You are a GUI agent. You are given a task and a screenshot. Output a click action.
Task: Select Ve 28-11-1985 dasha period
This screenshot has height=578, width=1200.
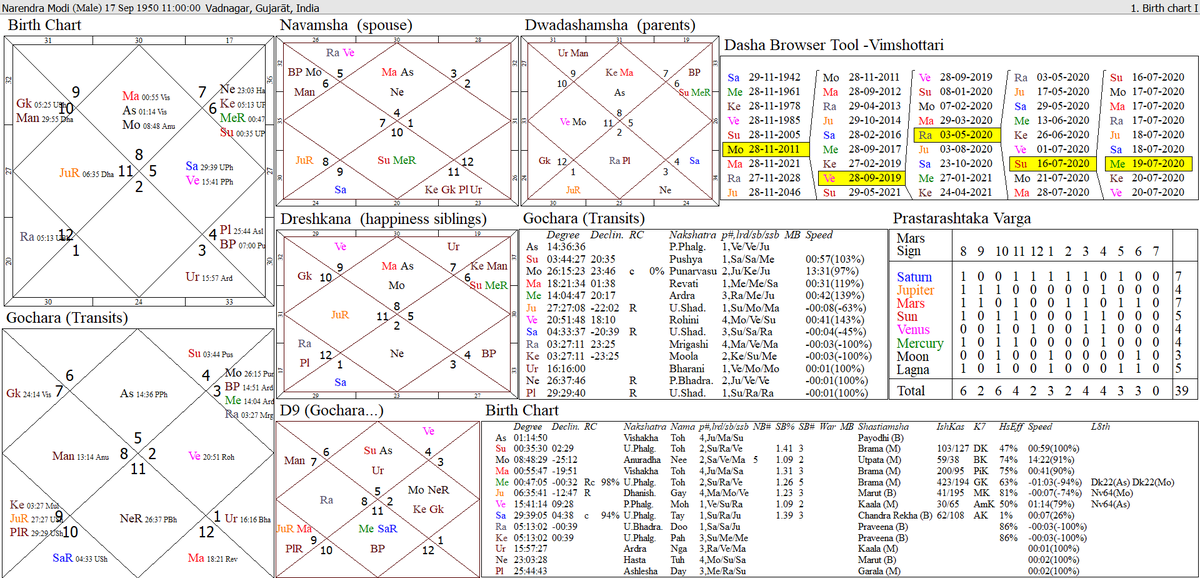pos(766,119)
